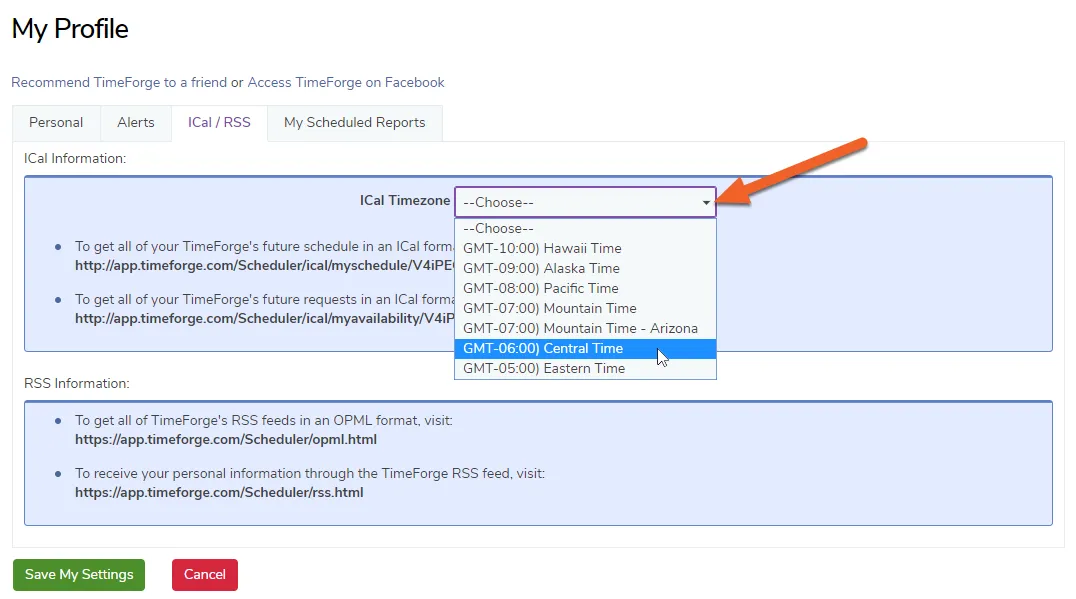Pick GMT-07:00 Mountain Time option
1076x599 pixels.
(585, 308)
